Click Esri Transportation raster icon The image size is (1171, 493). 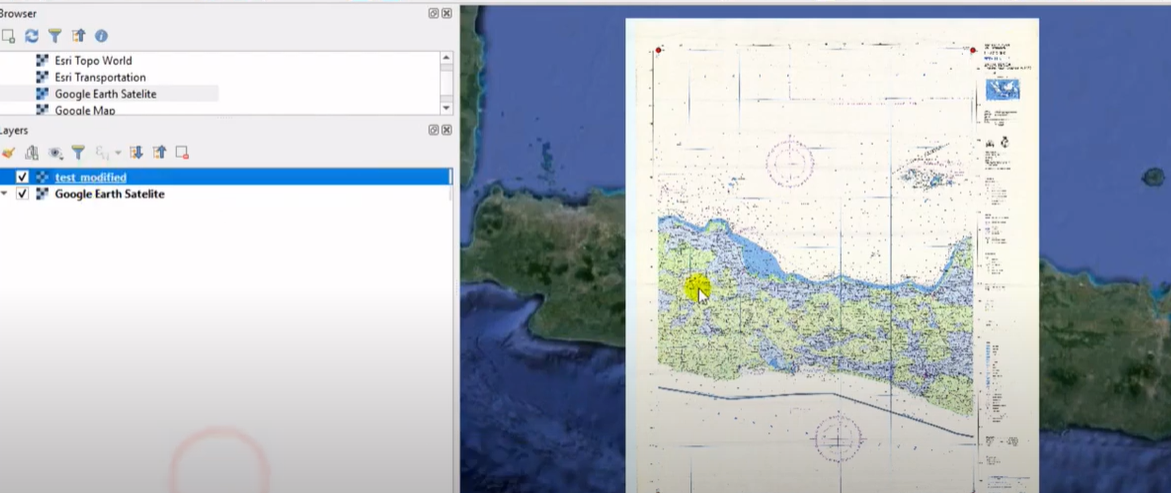pyautogui.click(x=43, y=77)
